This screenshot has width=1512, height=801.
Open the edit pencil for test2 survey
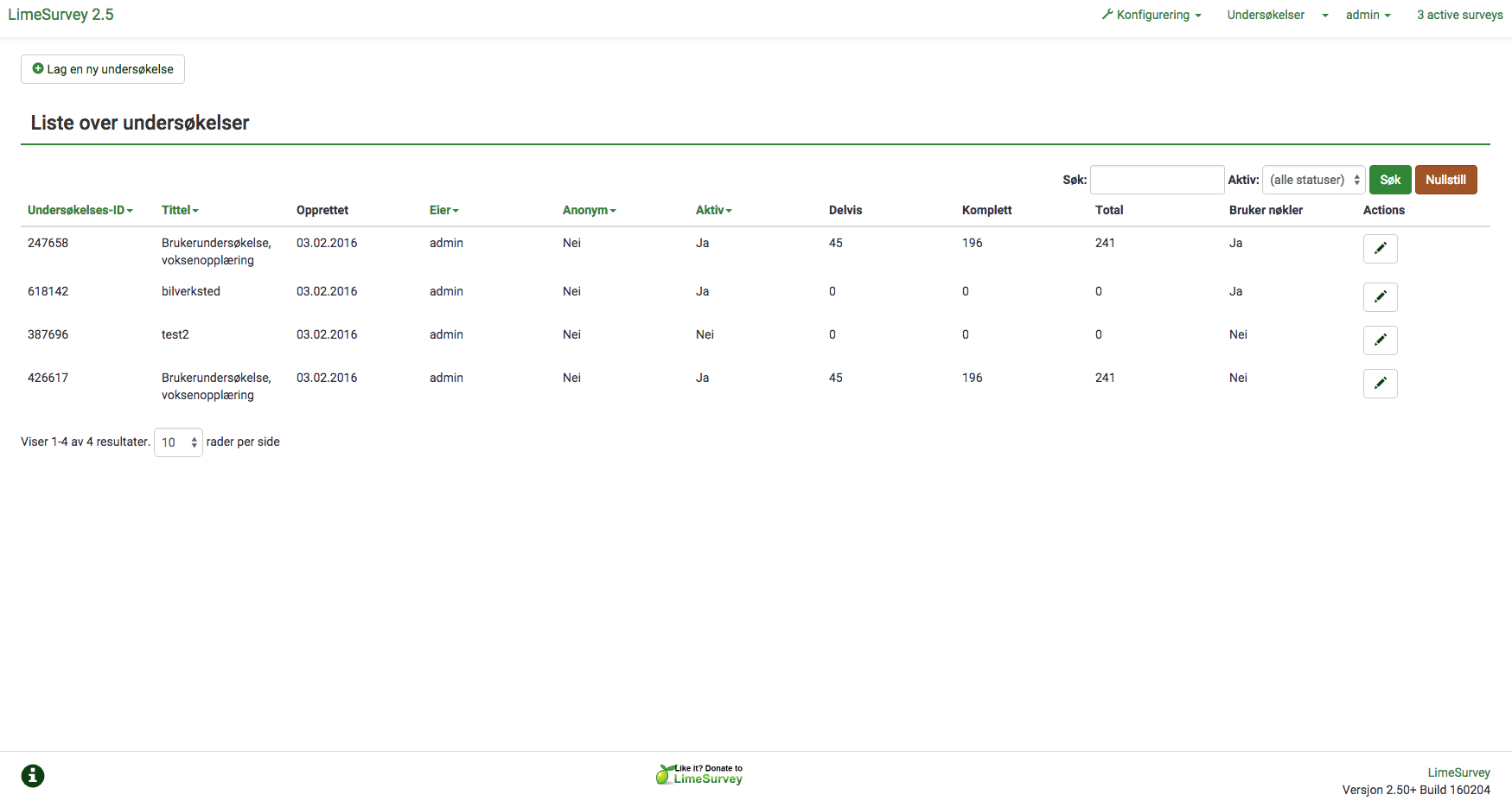point(1380,340)
